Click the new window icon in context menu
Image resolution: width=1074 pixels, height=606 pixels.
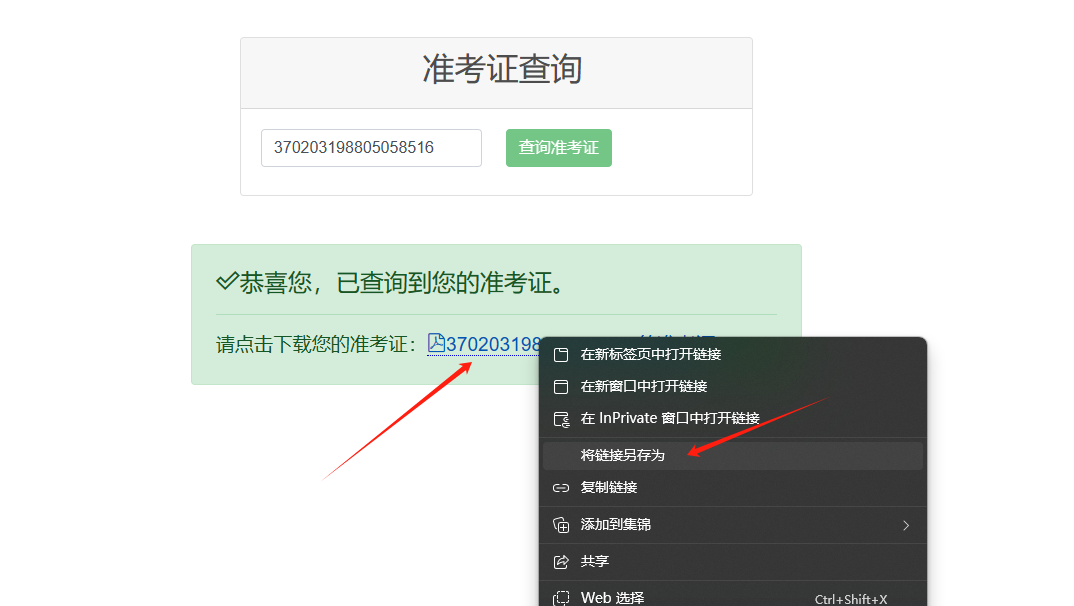(x=561, y=387)
